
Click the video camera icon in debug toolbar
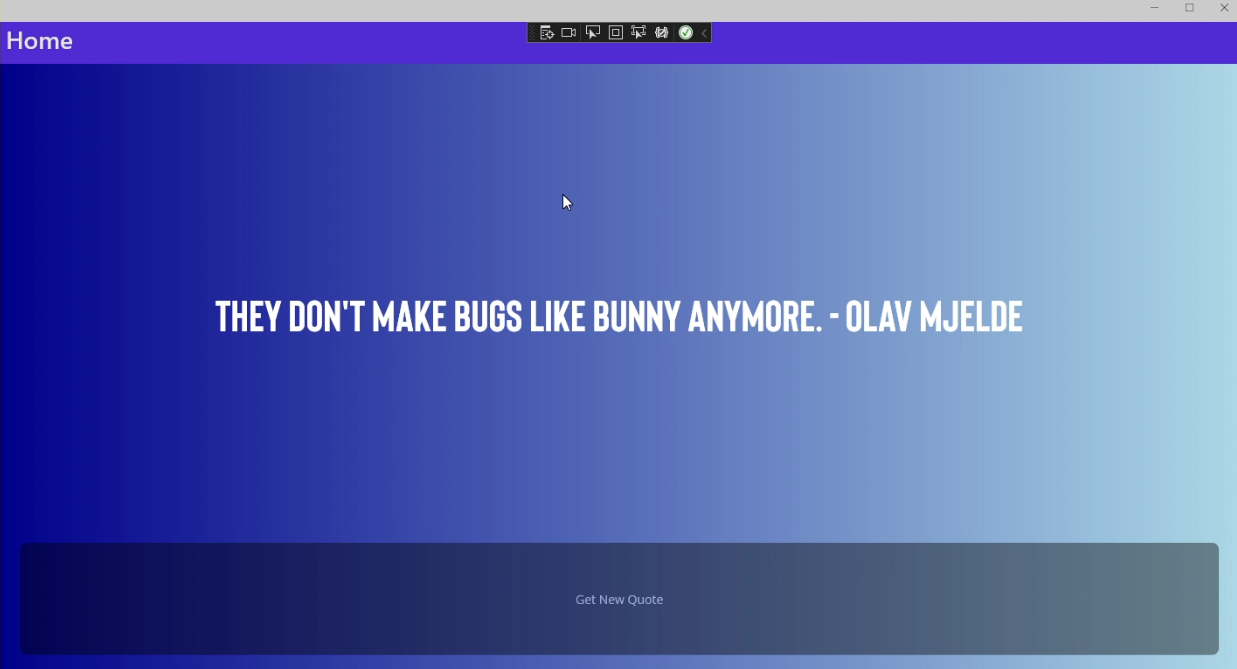[x=569, y=33]
